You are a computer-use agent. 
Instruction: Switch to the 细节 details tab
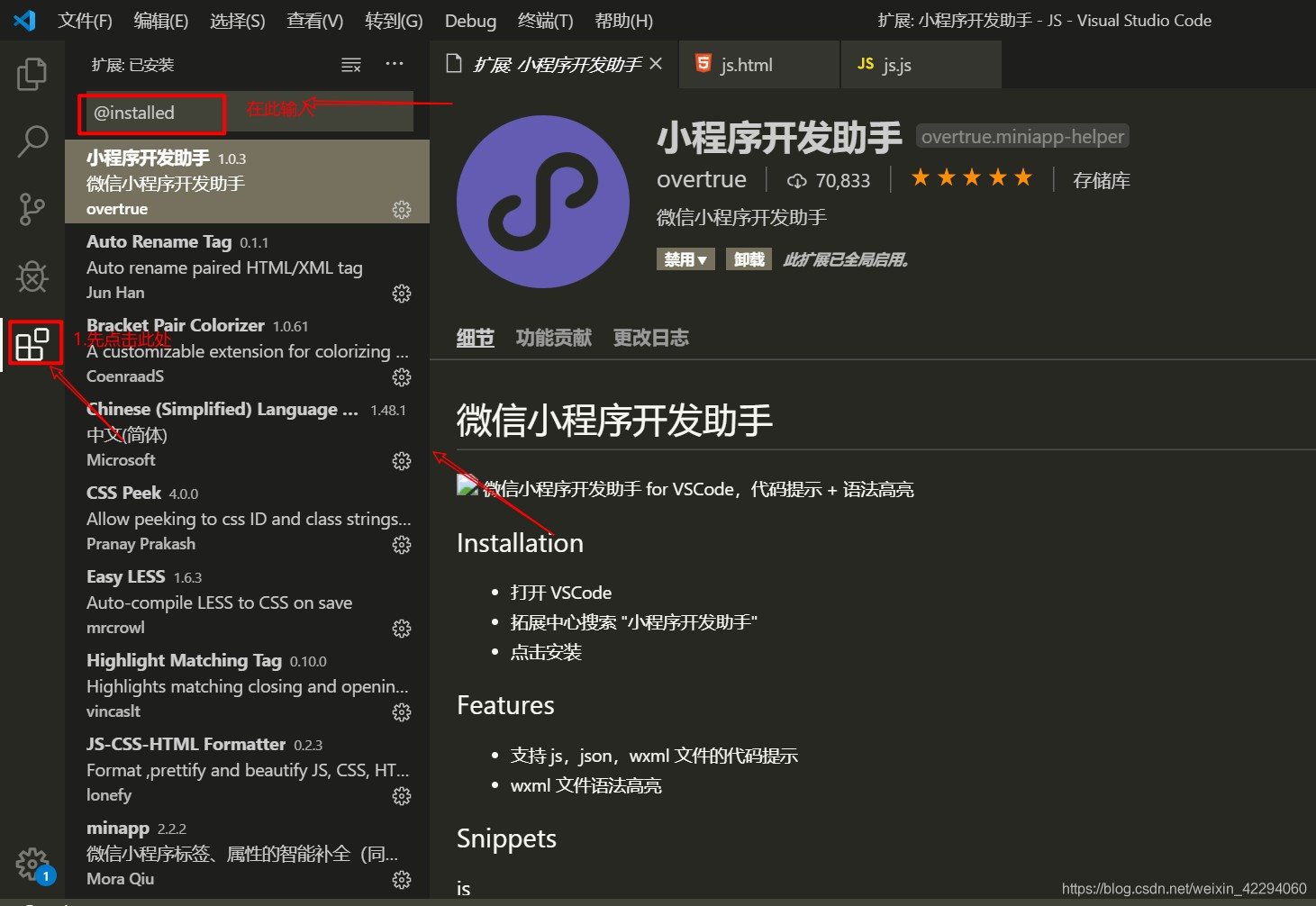coord(476,338)
